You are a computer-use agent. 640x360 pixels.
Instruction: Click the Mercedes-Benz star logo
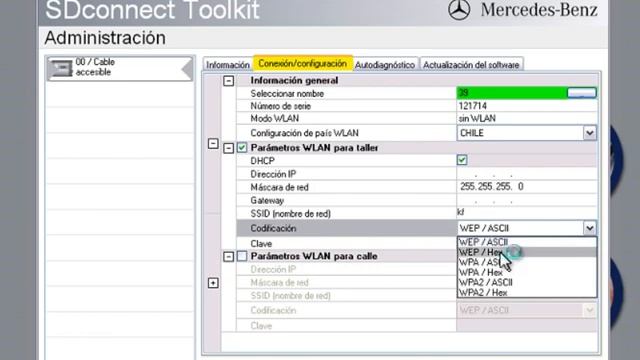click(459, 10)
